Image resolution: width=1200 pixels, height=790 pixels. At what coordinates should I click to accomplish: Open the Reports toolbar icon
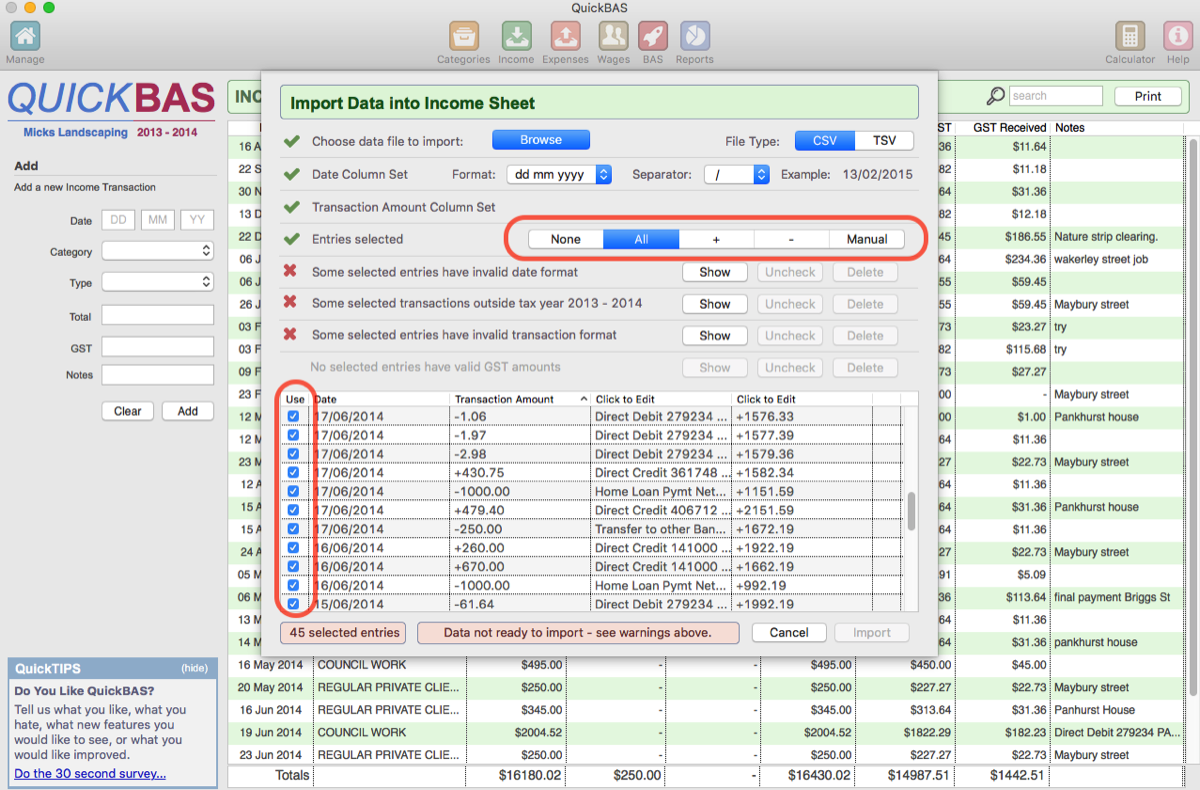coord(694,37)
